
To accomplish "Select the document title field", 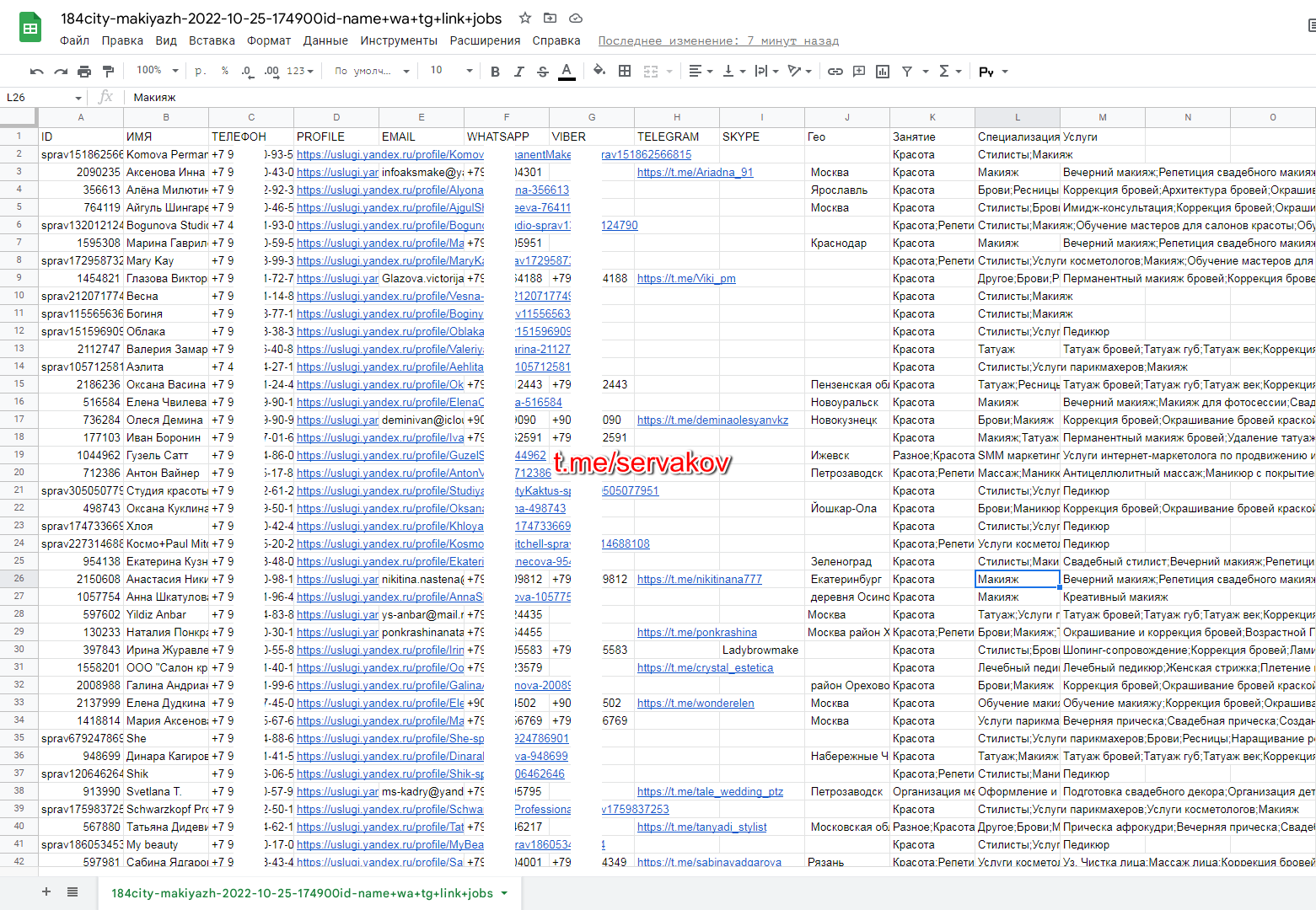I will tap(281, 19).
